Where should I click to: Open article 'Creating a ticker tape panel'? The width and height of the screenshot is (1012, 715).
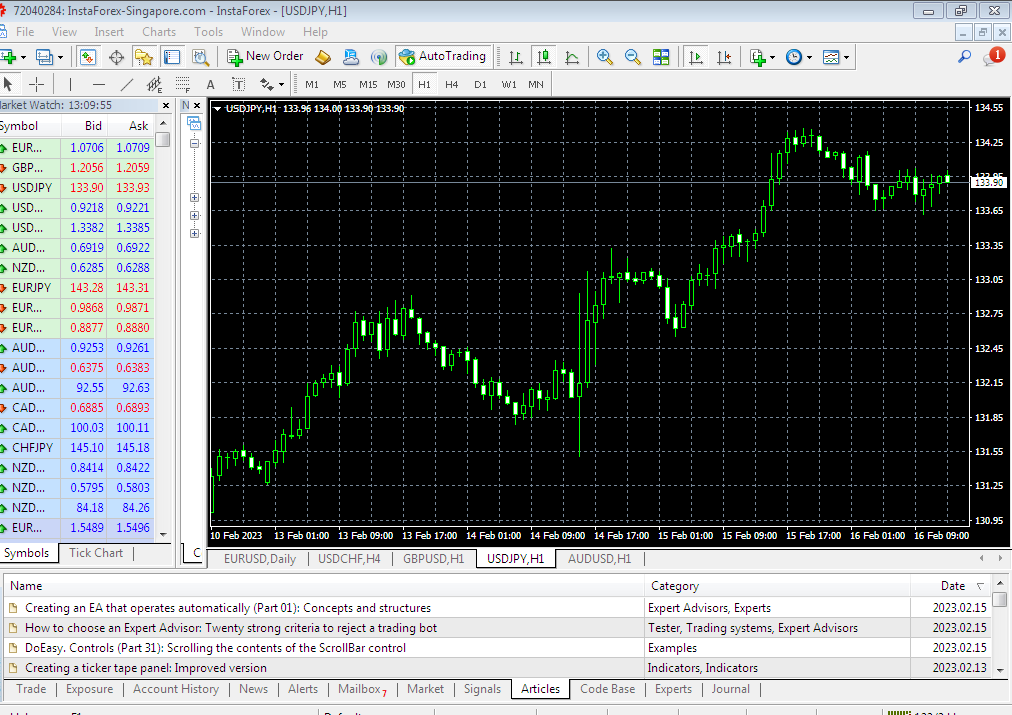coord(145,668)
